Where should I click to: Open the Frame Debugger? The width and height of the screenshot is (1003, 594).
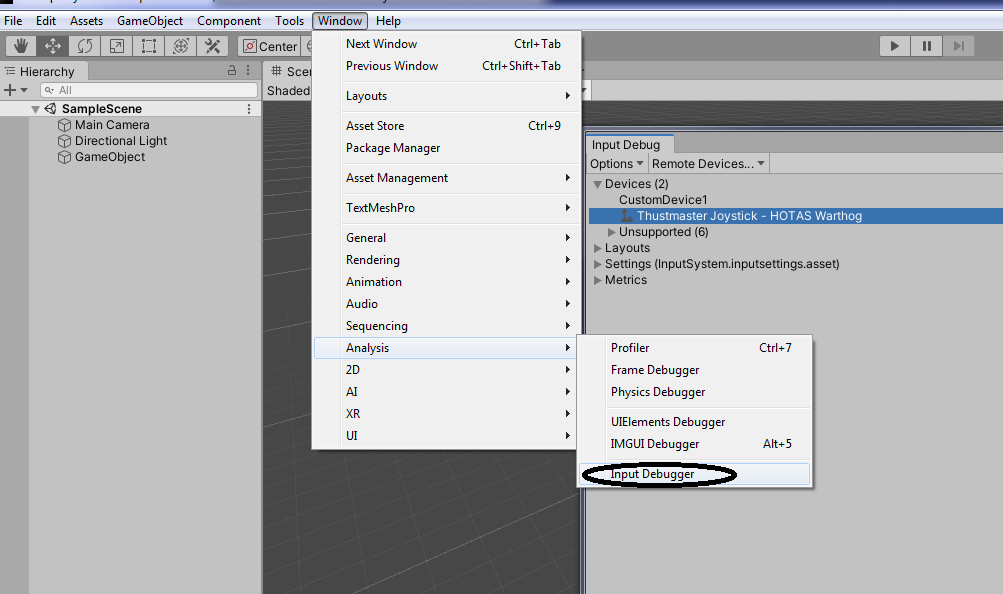click(695, 370)
